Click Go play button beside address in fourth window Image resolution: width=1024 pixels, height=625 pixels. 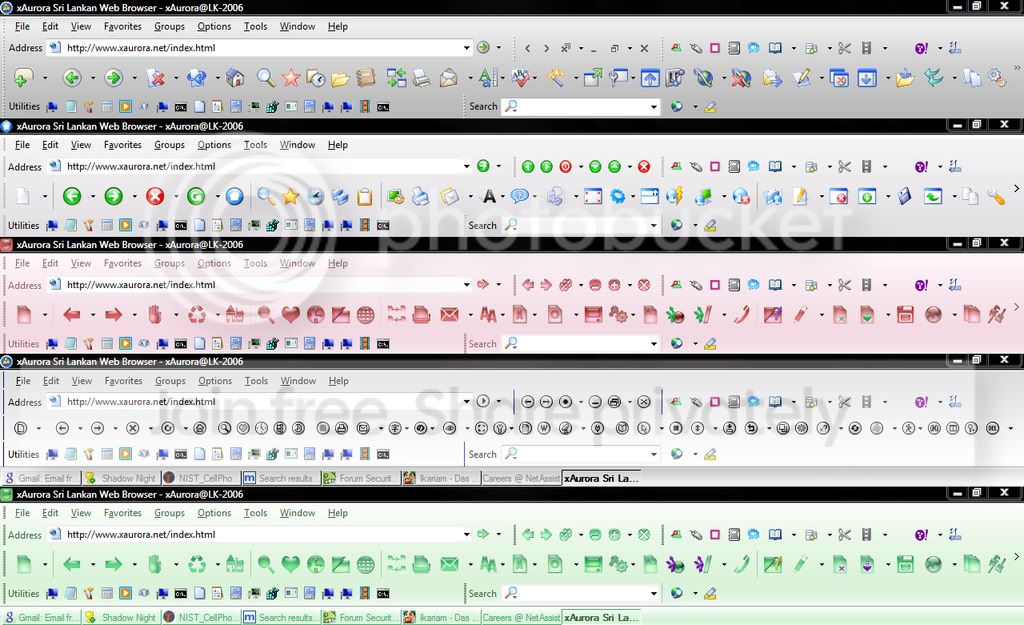click(483, 402)
